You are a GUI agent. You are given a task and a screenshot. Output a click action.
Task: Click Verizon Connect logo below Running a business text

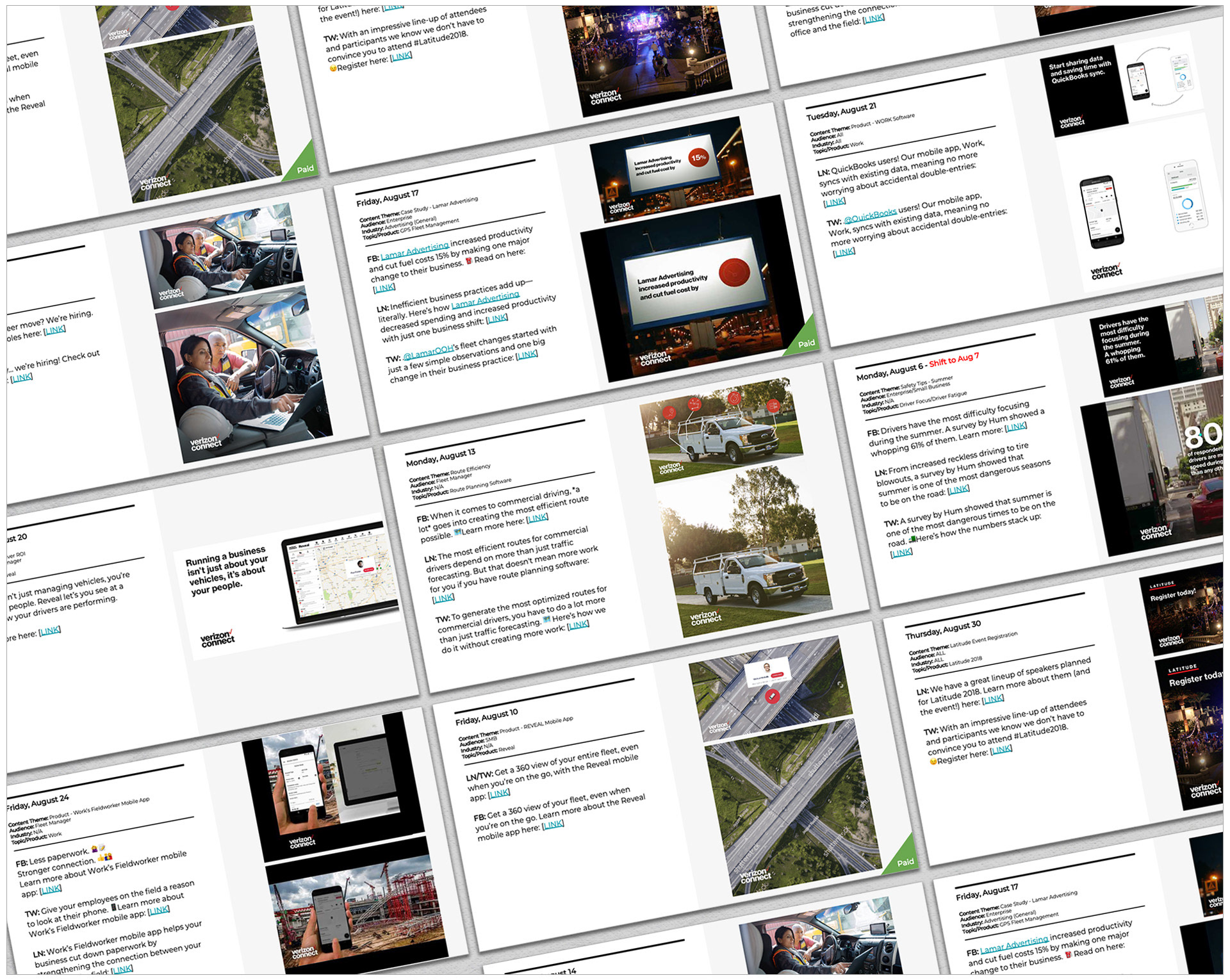tap(217, 638)
